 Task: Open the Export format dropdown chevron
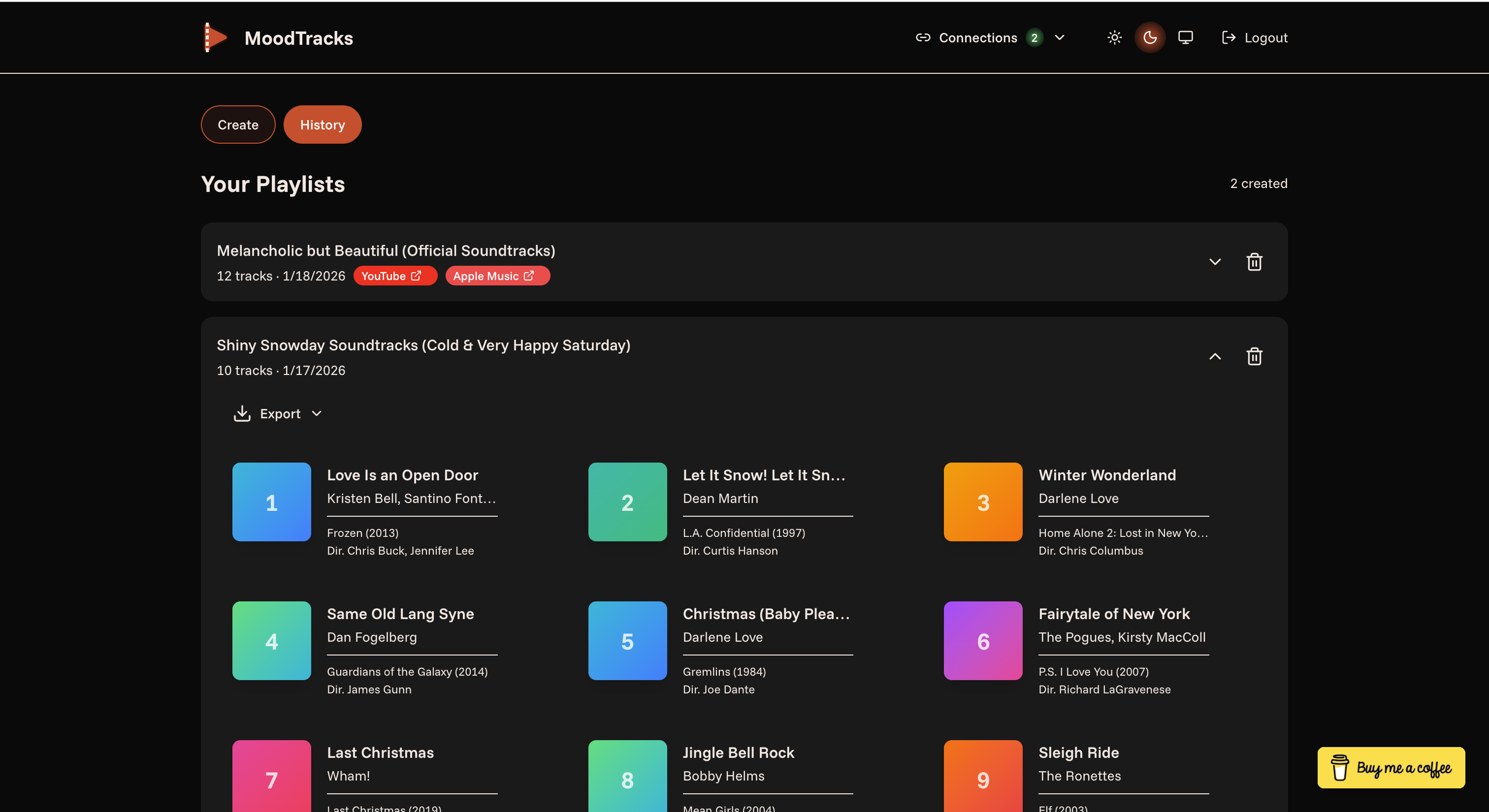[x=316, y=413]
